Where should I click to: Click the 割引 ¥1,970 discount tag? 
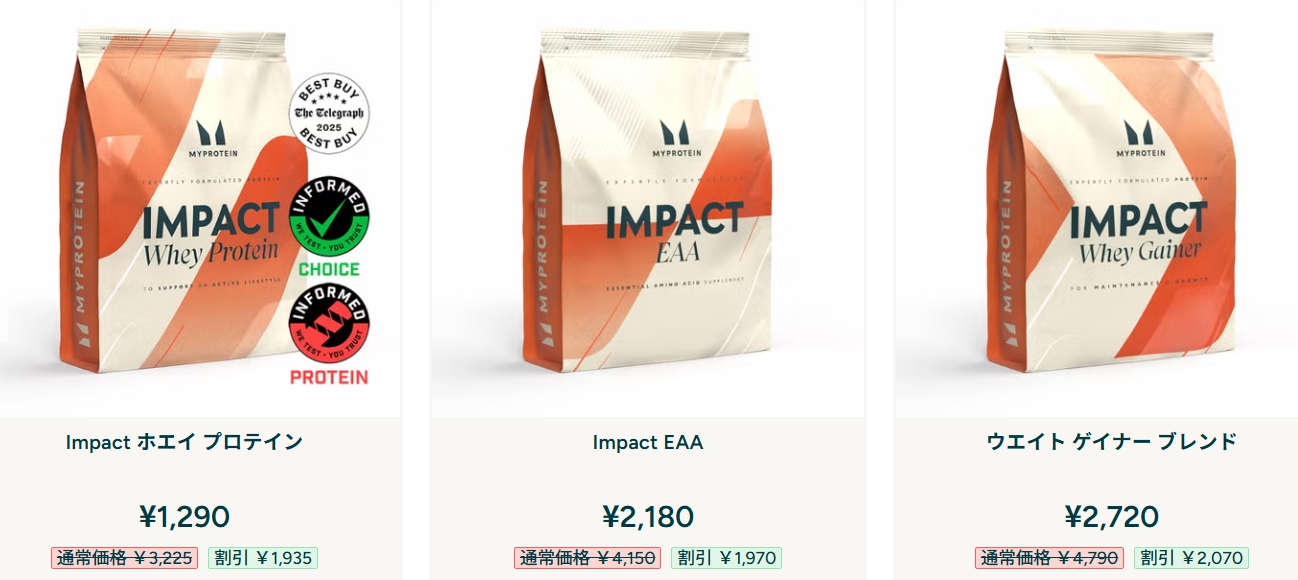click(726, 558)
